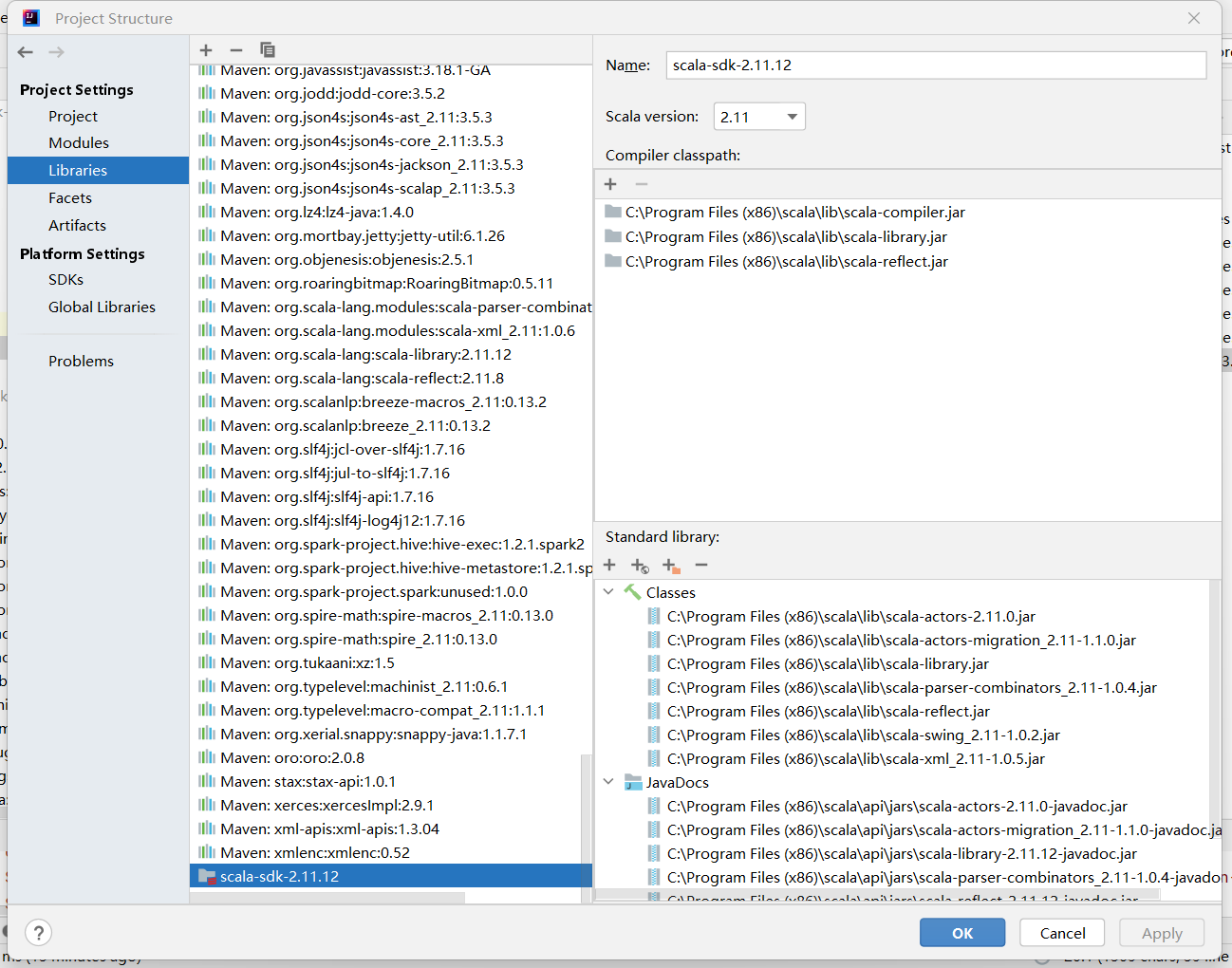The image size is (1232, 968).
Task: Select Maven: org.objenesis:objenesis:2.5.1
Action: pyautogui.click(x=391, y=259)
